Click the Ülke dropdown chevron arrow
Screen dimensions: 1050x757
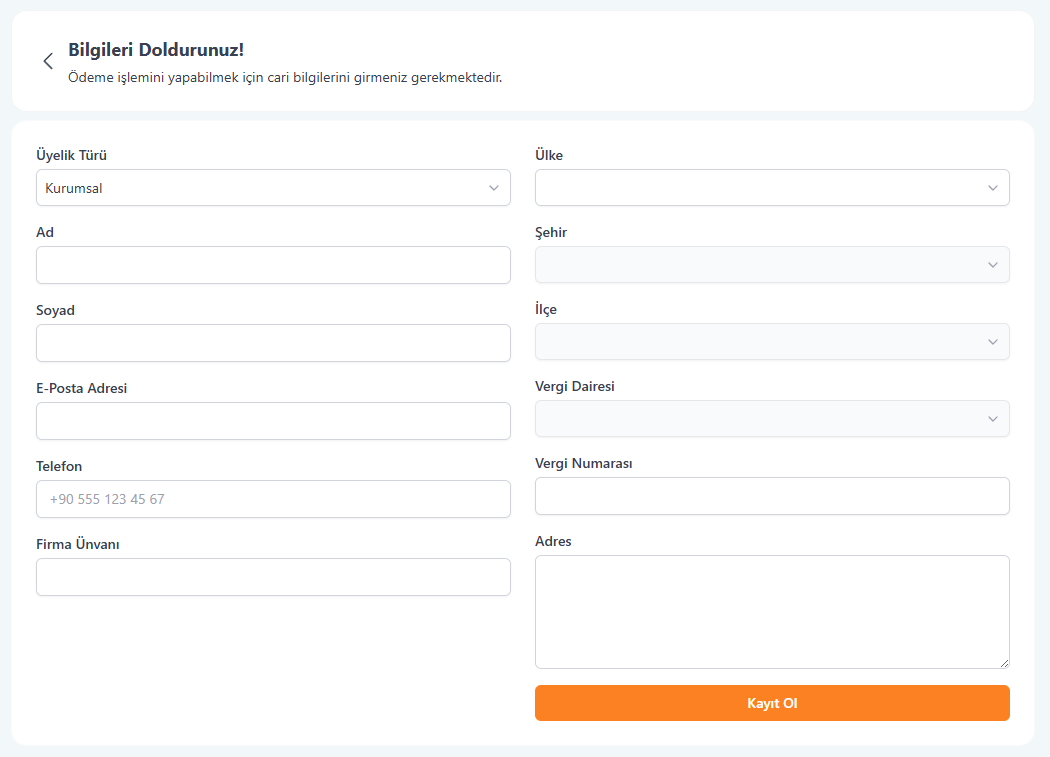[x=992, y=188]
